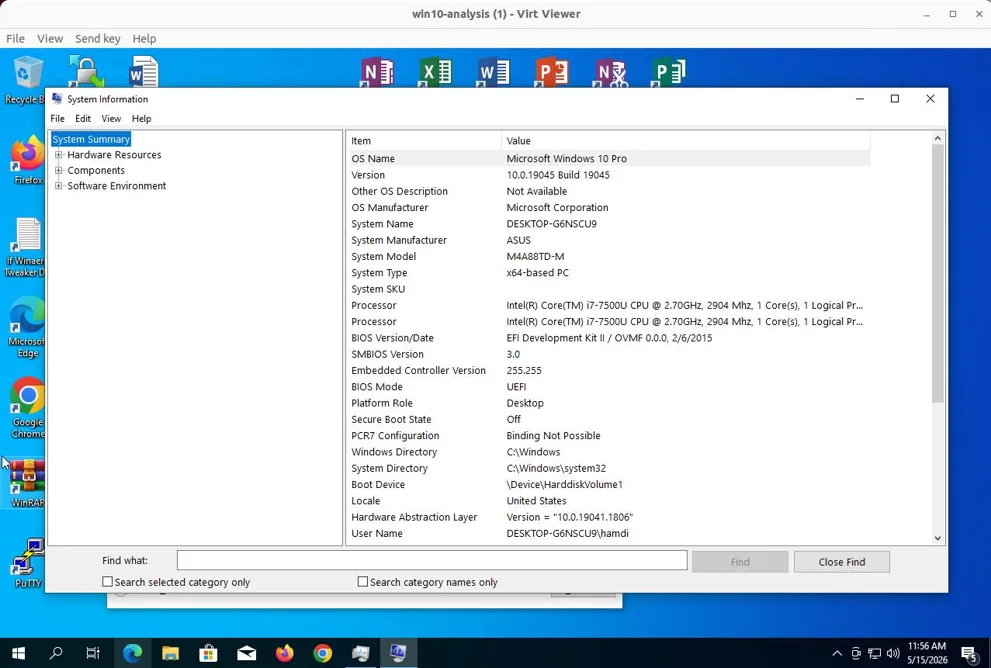Viewport: 991px width, 668px height.
Task: Open System Information File menu
Action: (58, 119)
